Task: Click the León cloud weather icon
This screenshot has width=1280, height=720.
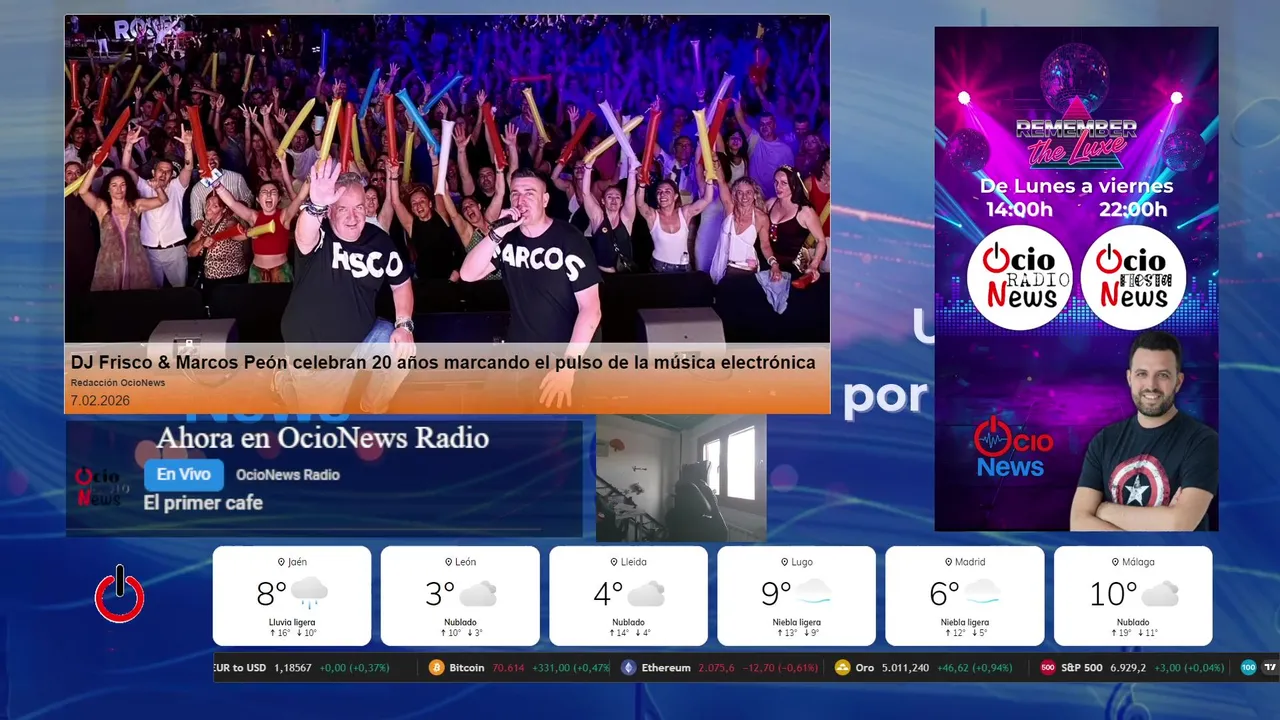Action: [x=478, y=594]
